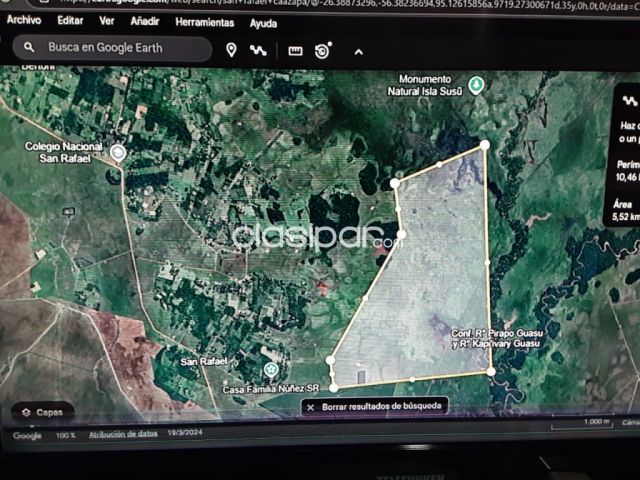
Task: Select the draw path or polygon tool
Action: pos(259,50)
